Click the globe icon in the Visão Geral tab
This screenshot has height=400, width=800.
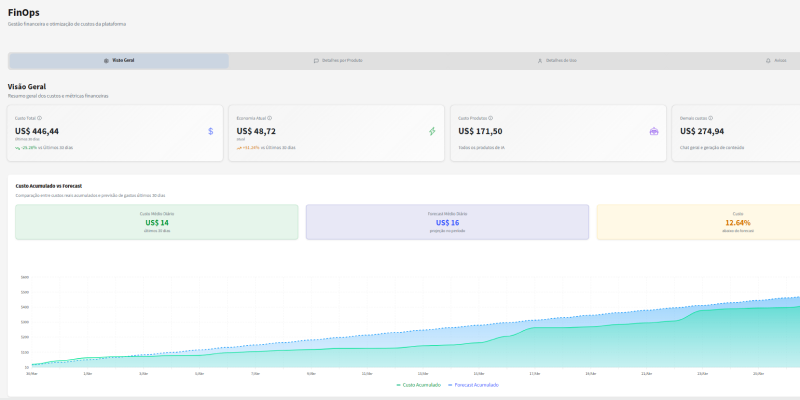(106, 61)
